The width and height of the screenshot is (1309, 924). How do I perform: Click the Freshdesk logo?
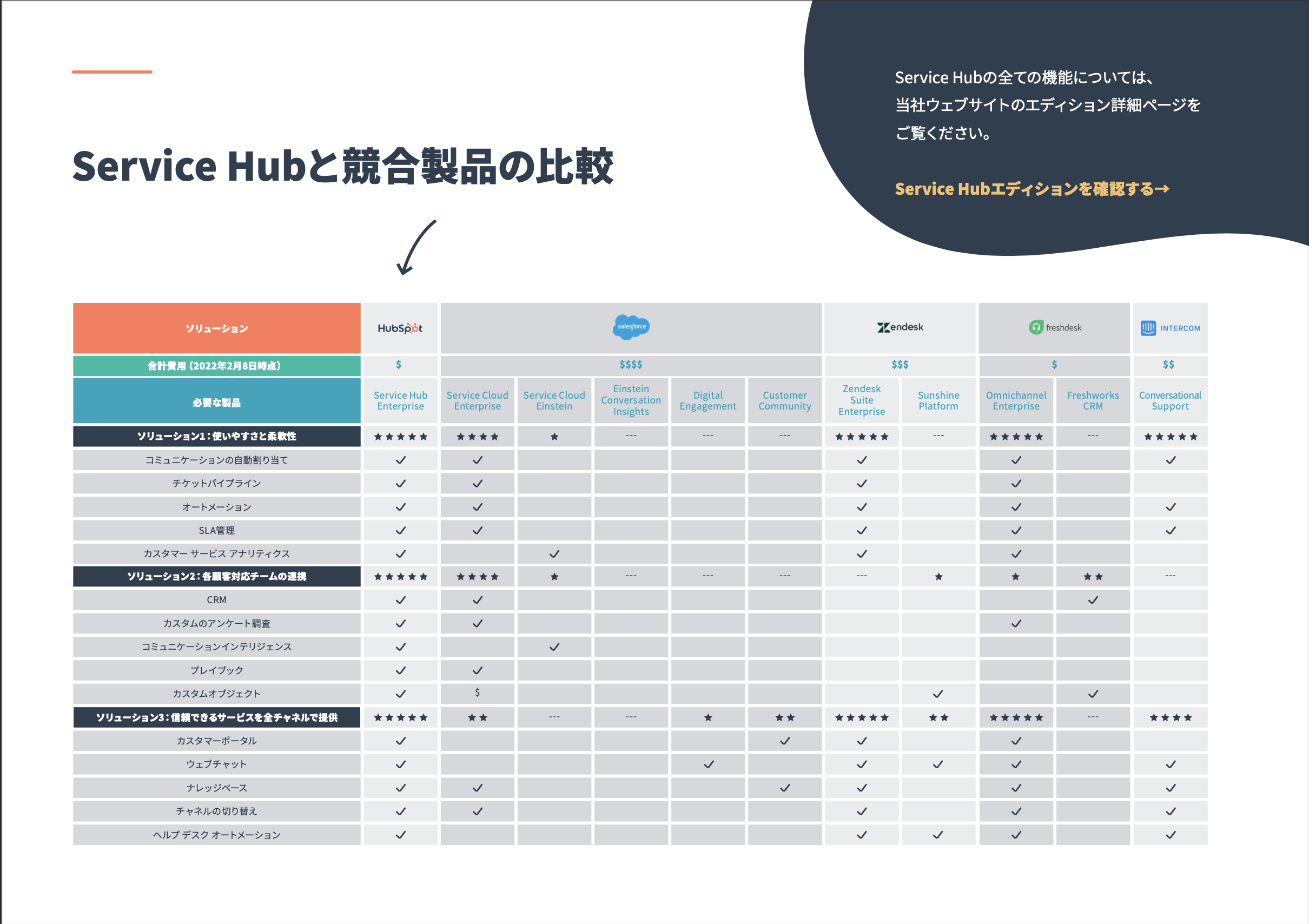click(1055, 327)
